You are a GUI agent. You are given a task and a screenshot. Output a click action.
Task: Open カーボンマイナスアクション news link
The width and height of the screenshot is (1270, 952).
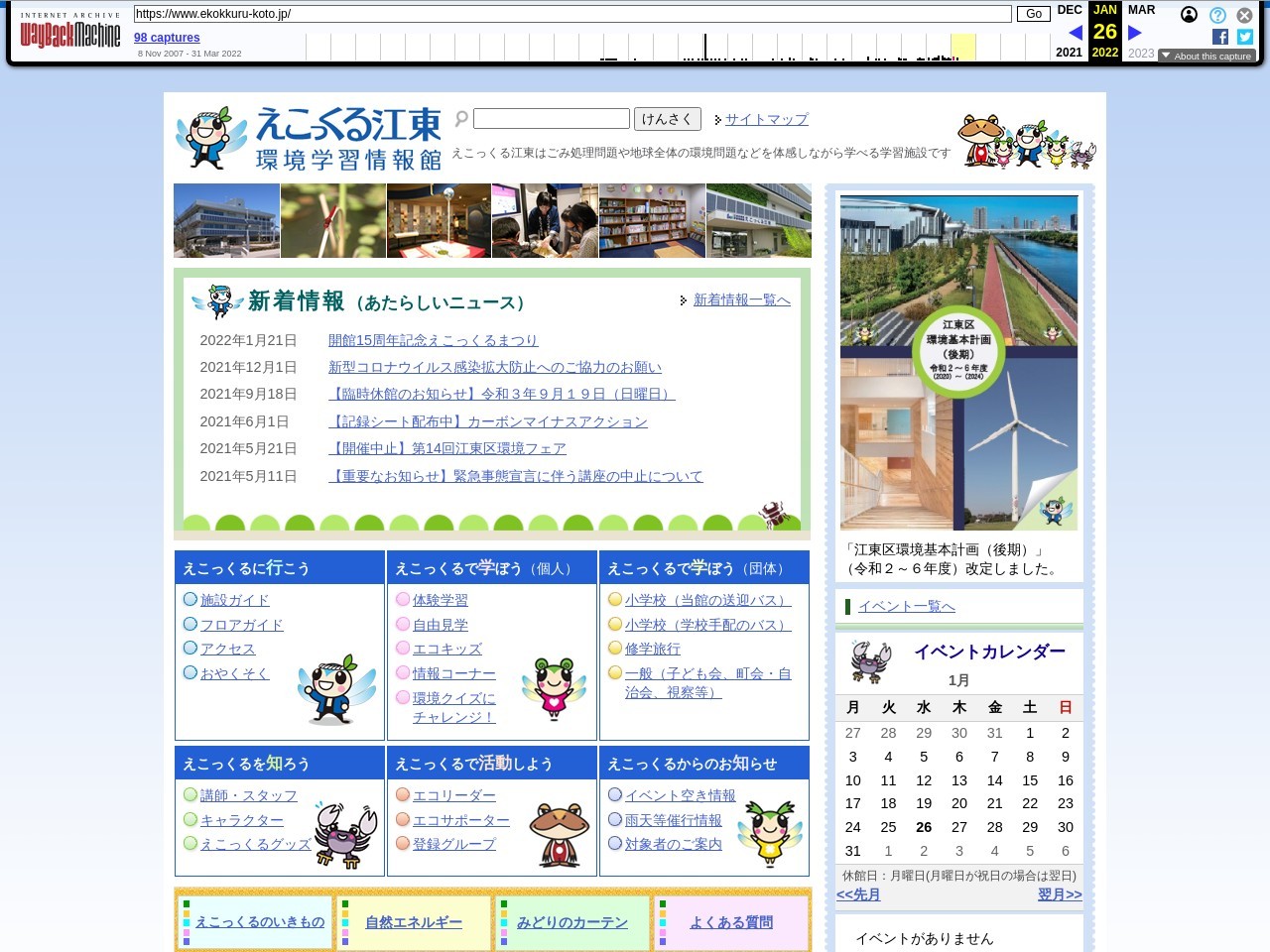pos(488,421)
